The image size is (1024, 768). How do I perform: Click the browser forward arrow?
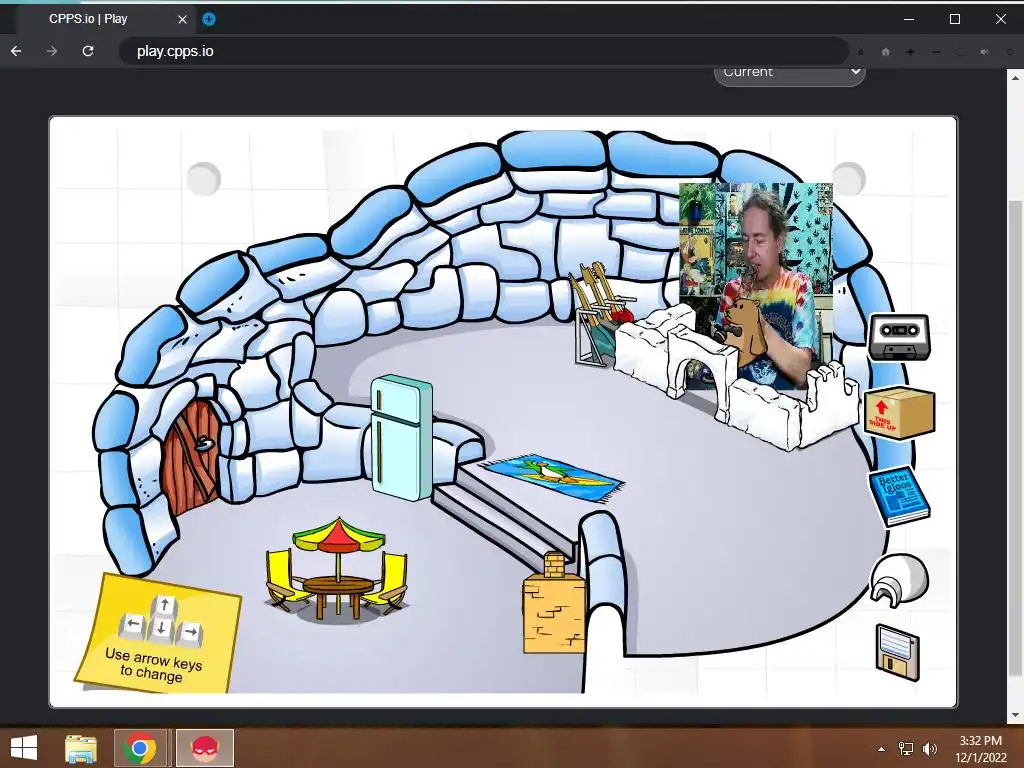pyautogui.click(x=52, y=51)
